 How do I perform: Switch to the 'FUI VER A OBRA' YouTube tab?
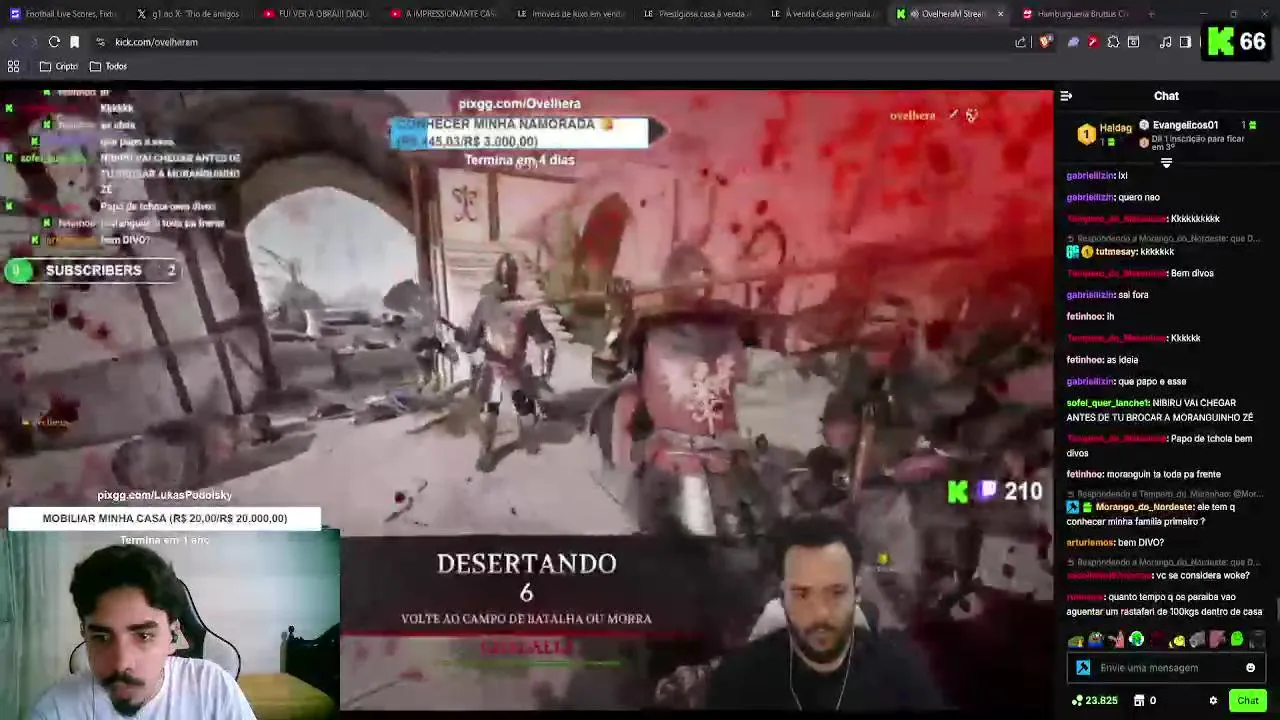point(317,14)
